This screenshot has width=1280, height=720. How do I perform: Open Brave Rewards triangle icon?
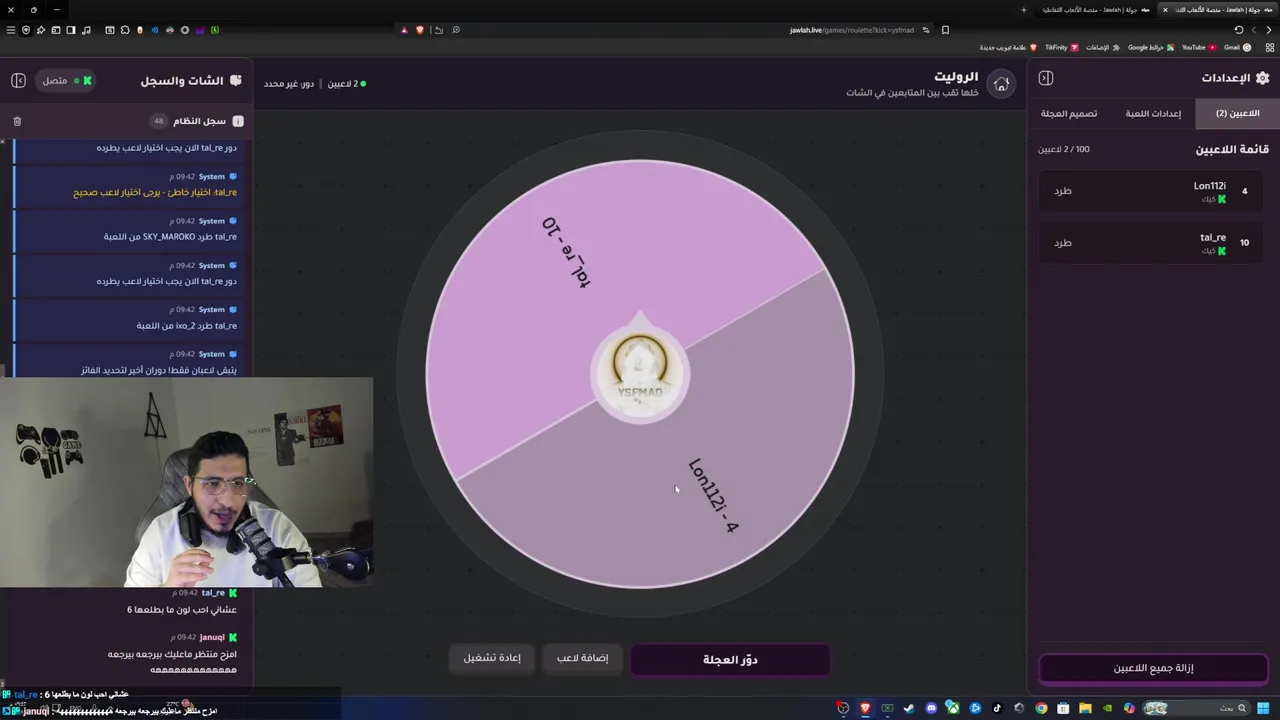coord(404,30)
